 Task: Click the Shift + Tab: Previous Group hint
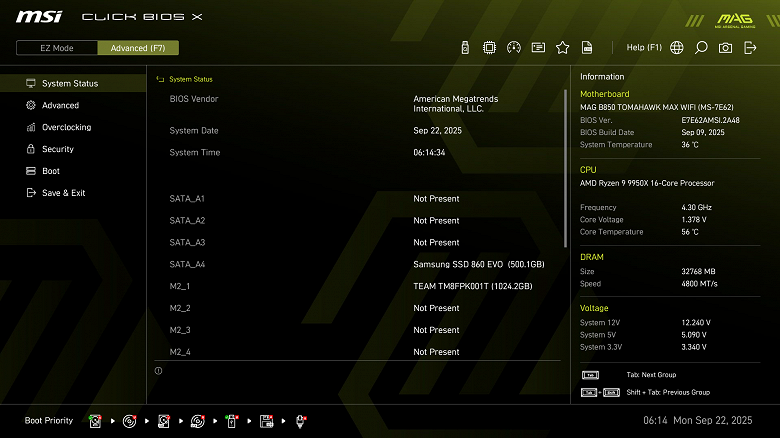[x=668, y=392]
